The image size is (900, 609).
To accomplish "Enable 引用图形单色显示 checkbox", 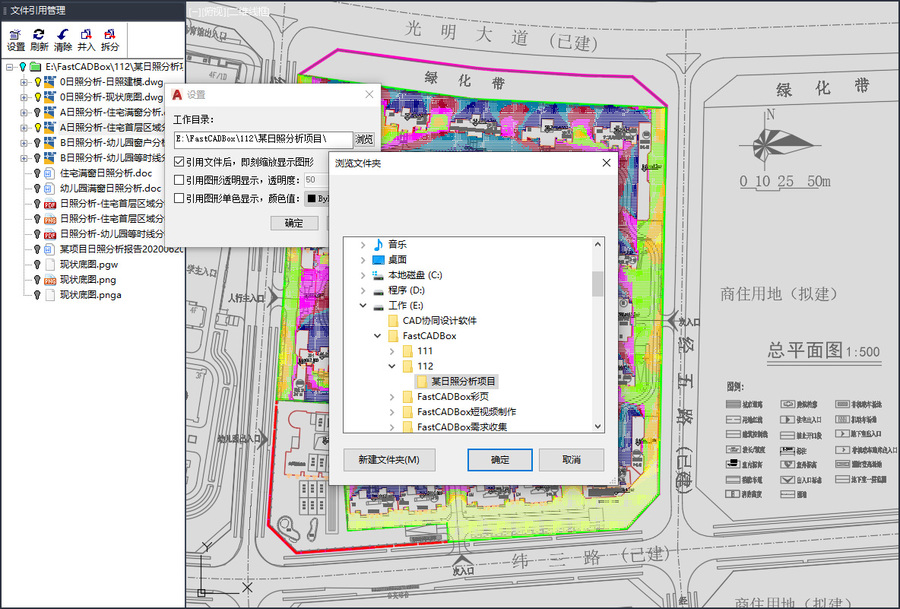I will [x=179, y=198].
